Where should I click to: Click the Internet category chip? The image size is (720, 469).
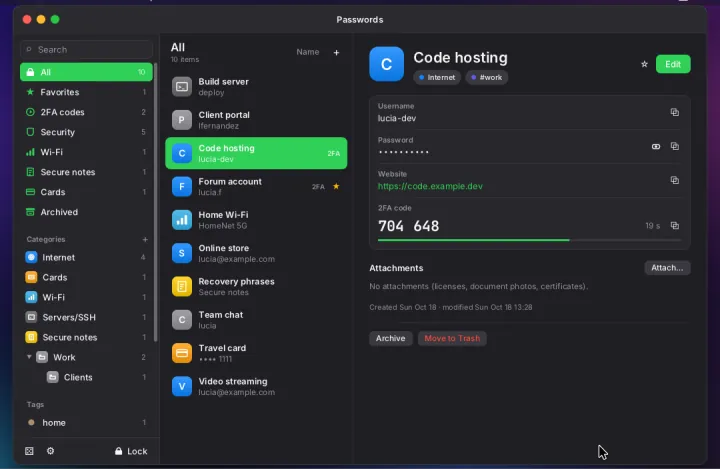(x=437, y=77)
